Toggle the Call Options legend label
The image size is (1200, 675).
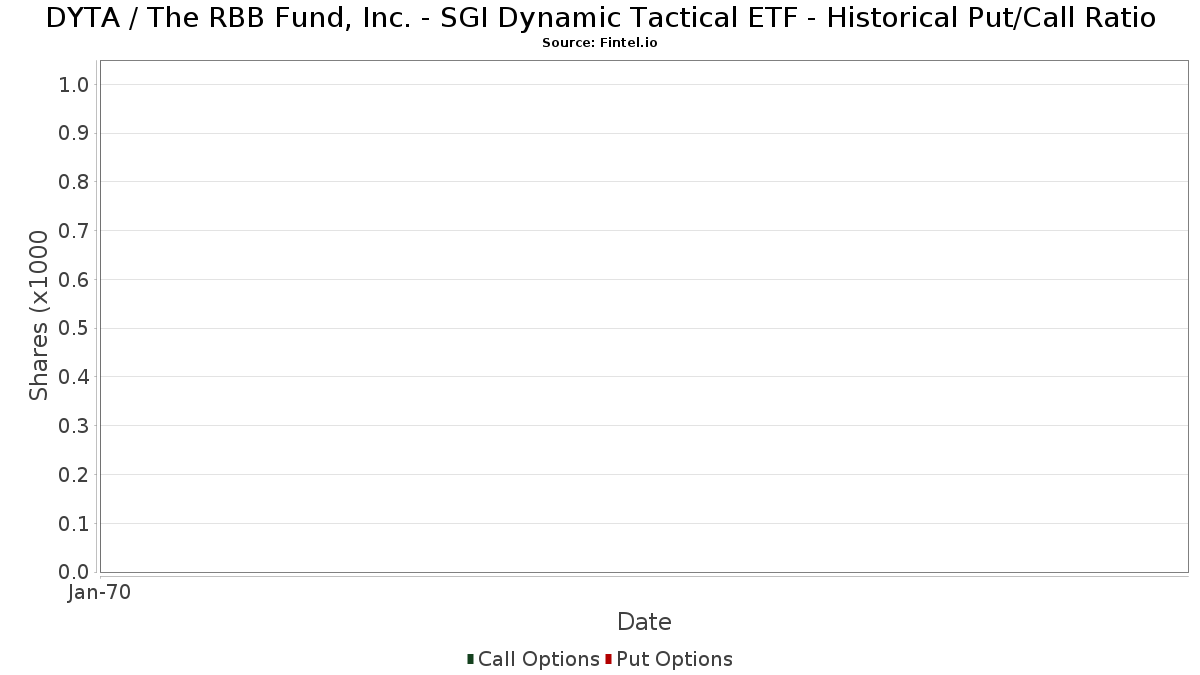[x=539, y=659]
